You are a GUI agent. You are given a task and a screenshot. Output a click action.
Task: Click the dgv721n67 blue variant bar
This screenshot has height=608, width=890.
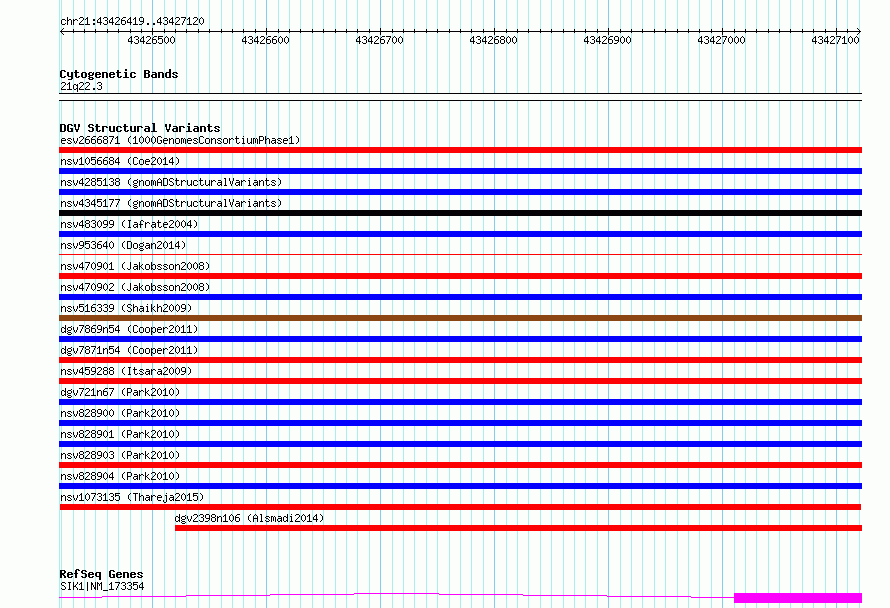point(460,402)
